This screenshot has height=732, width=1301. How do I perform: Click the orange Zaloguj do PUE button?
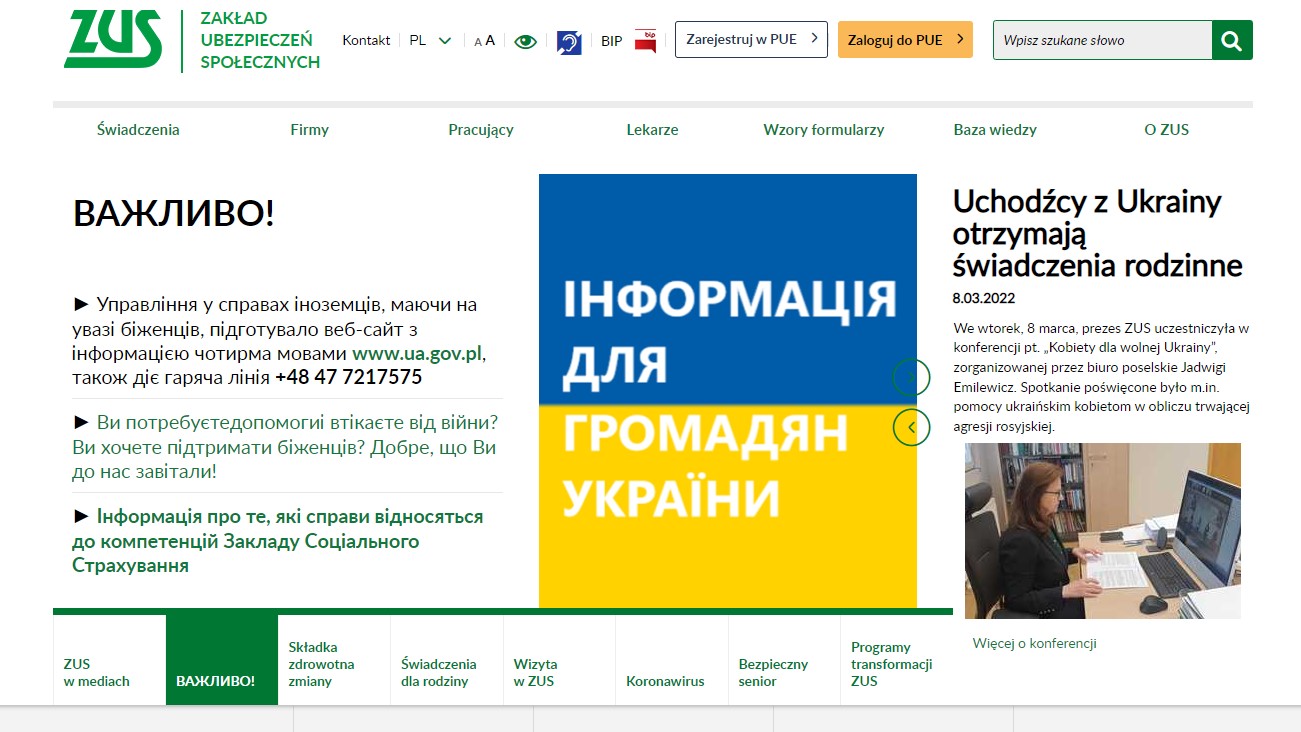(x=905, y=39)
